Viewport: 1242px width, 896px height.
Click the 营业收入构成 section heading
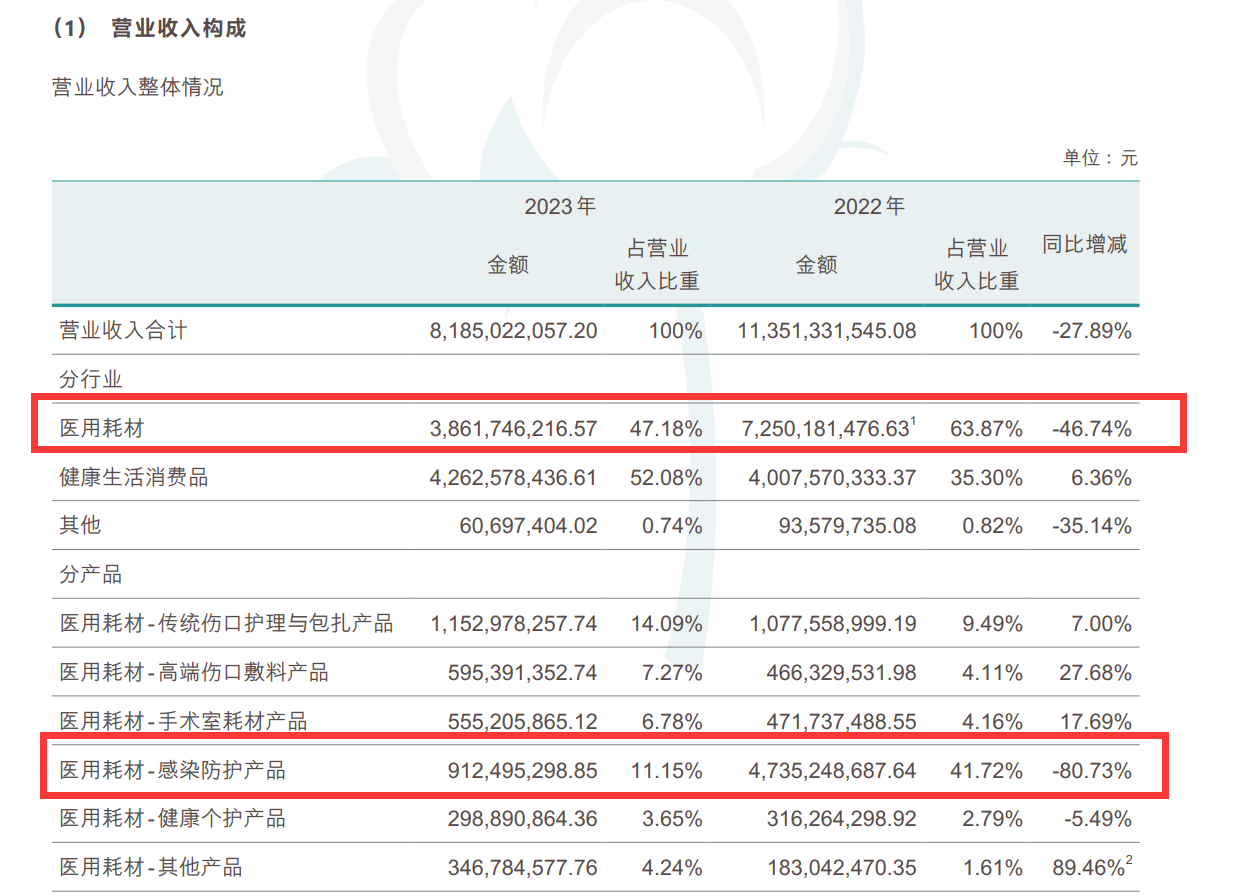[x=178, y=29]
